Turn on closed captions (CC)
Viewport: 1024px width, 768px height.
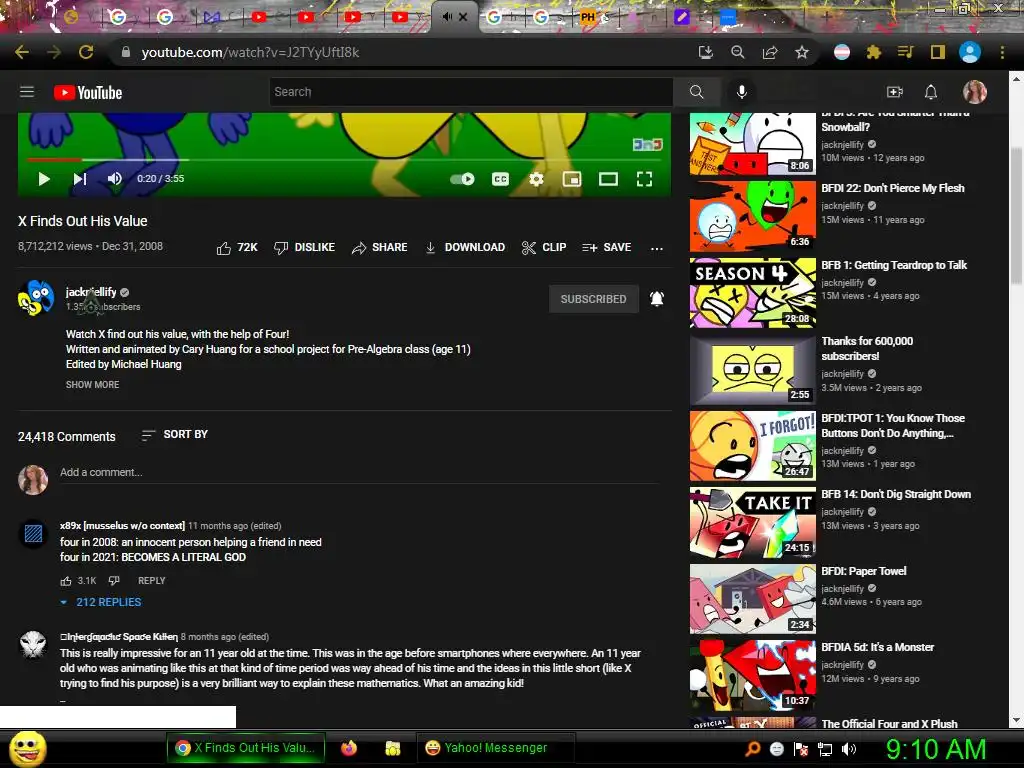[x=500, y=179]
